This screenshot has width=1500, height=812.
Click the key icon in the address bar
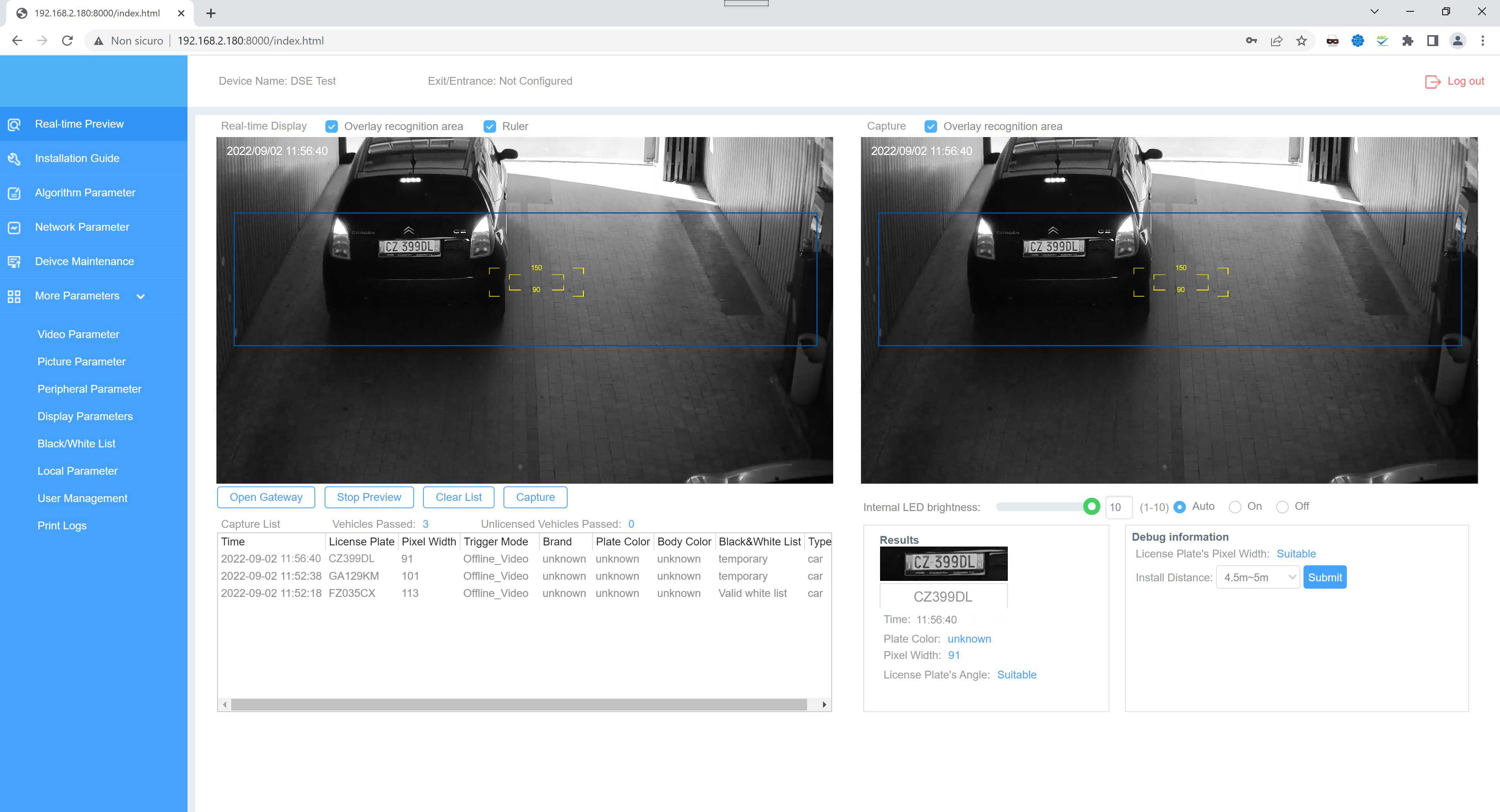pyautogui.click(x=1251, y=40)
